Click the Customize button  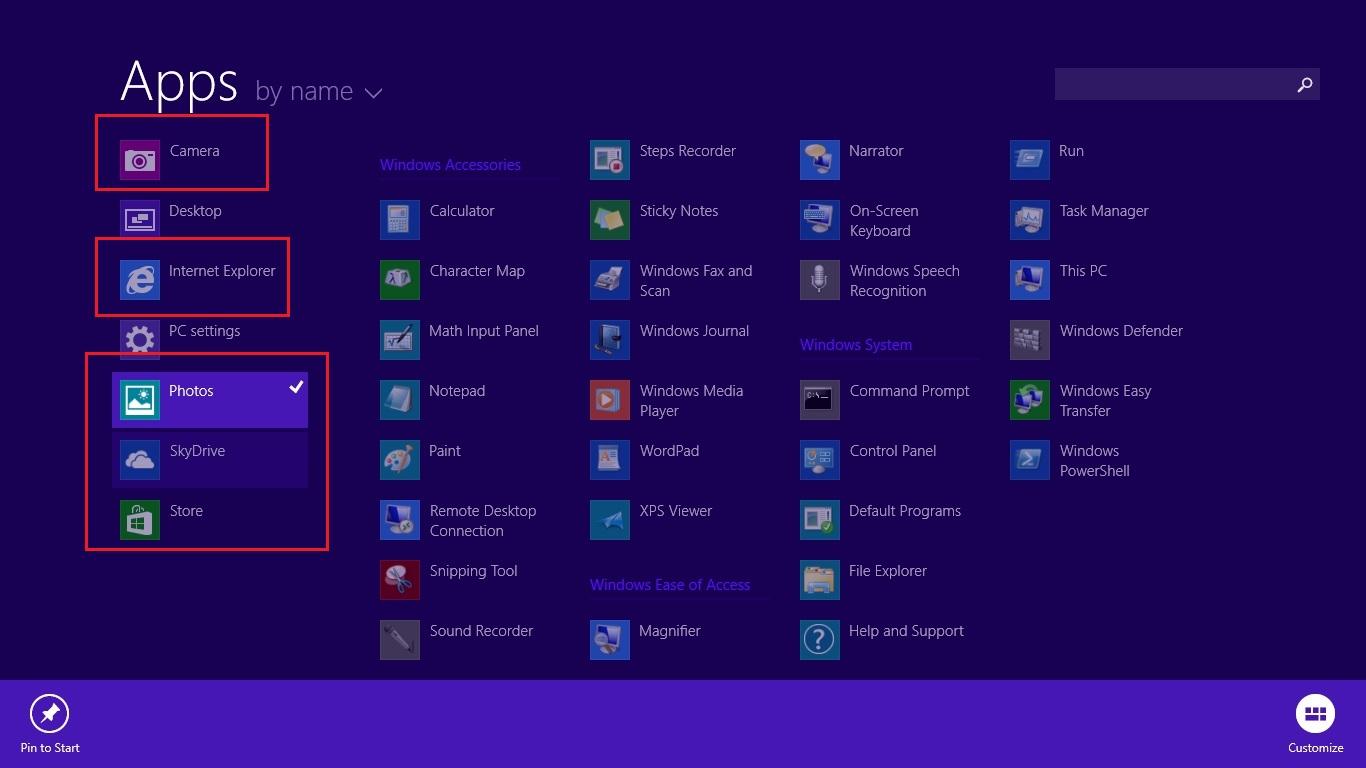(1316, 724)
